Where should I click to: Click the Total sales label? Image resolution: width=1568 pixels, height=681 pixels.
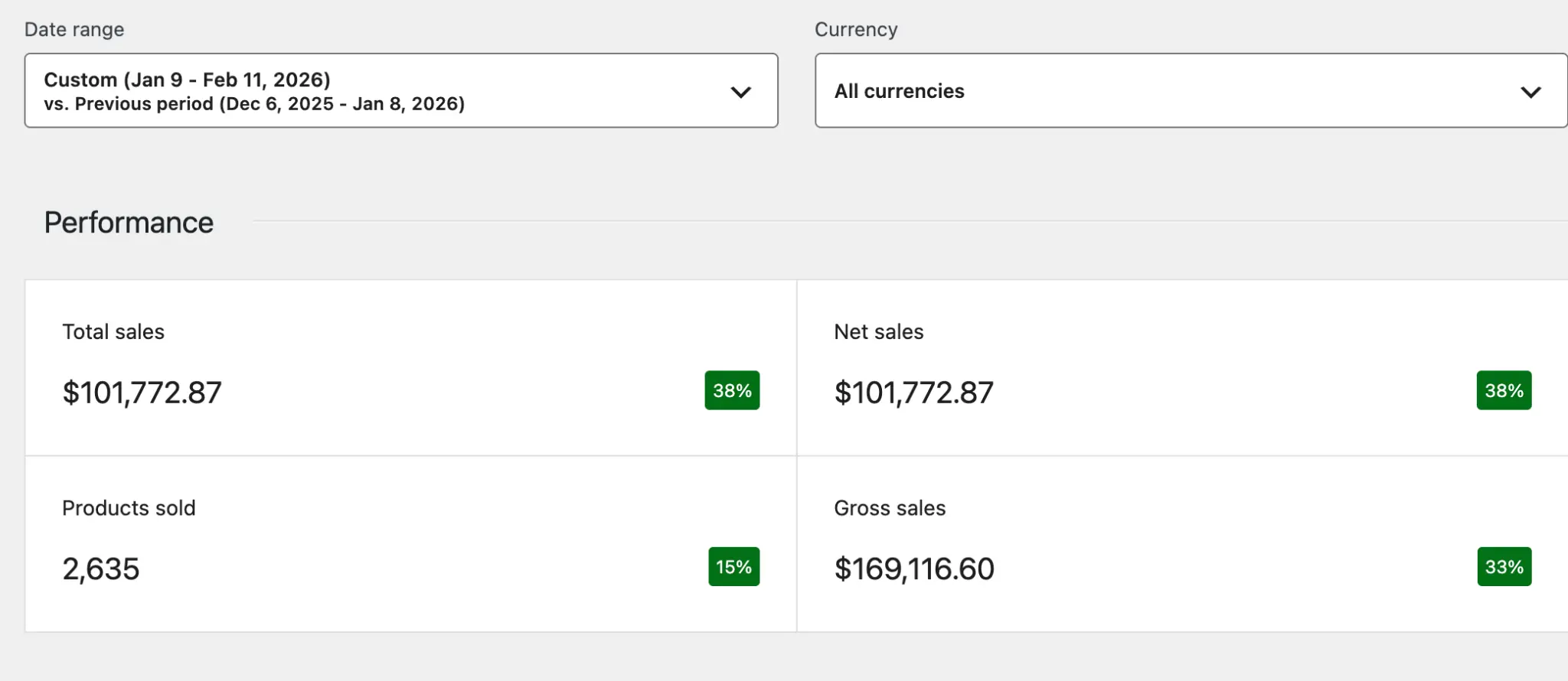tap(113, 331)
